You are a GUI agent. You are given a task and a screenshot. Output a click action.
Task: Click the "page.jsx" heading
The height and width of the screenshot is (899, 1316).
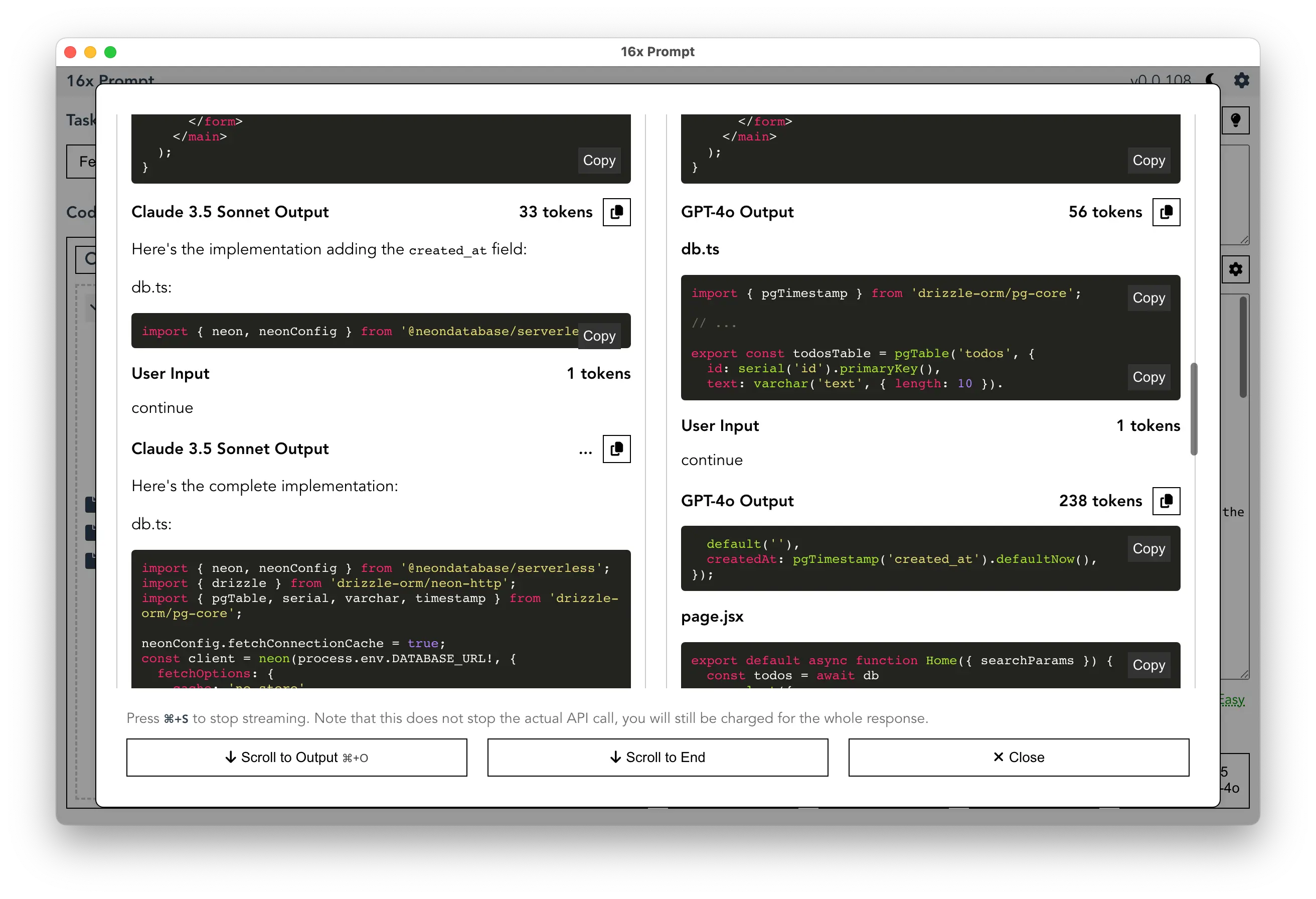[712, 617]
